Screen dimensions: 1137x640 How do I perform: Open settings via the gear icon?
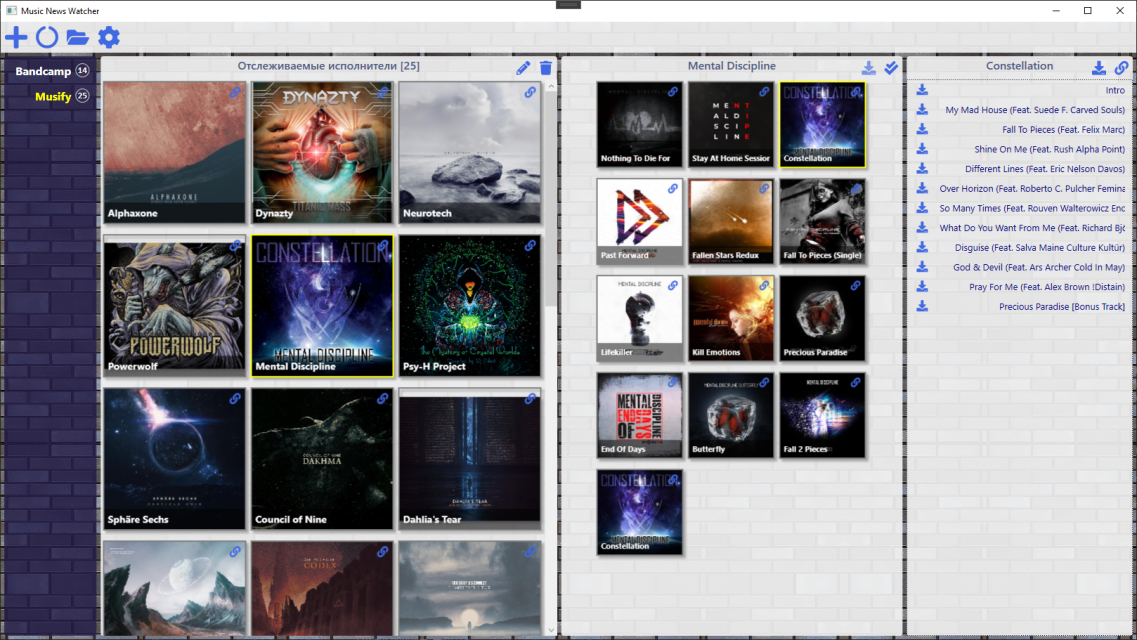coord(109,37)
